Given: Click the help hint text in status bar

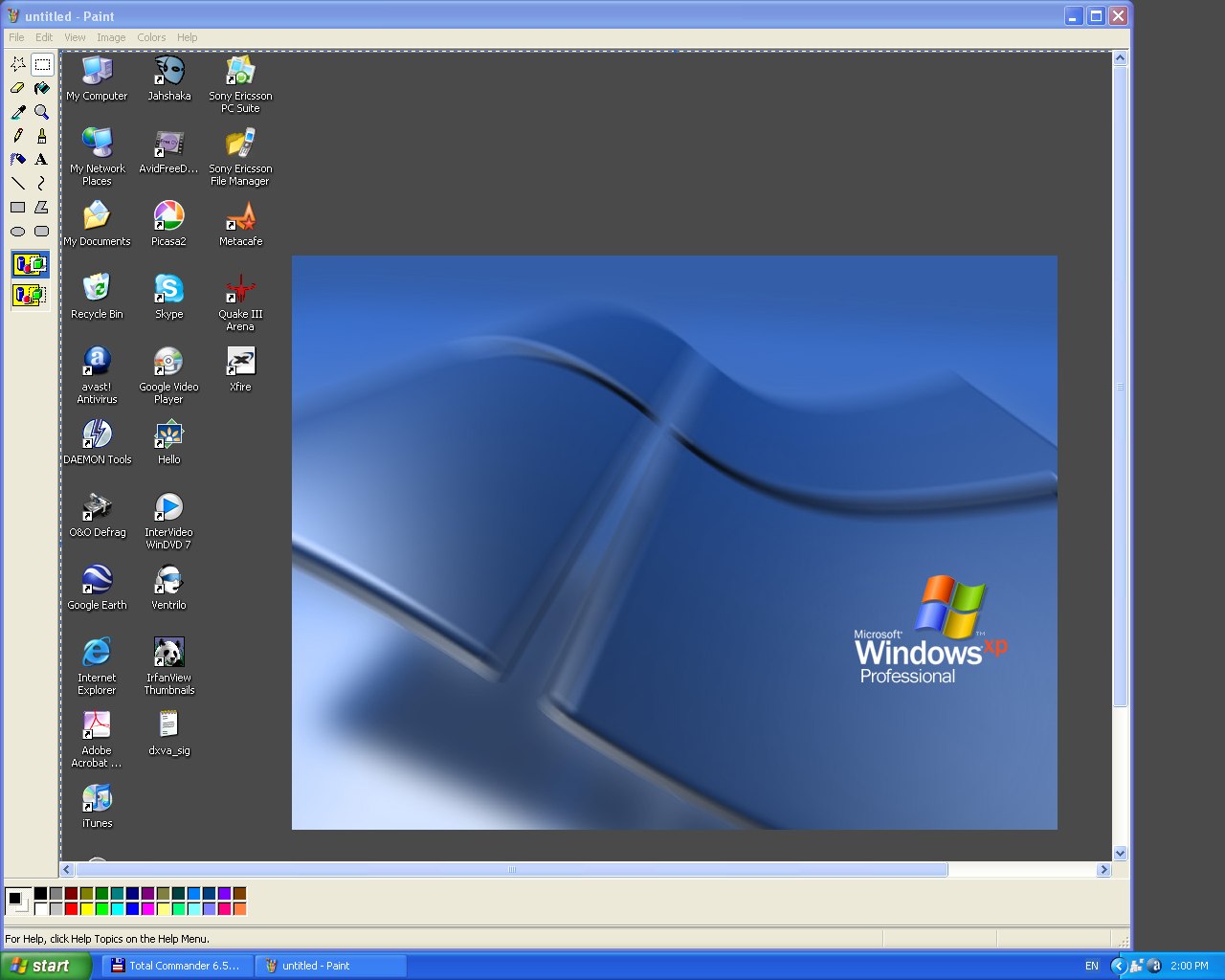Looking at the screenshot, I should coord(107,939).
